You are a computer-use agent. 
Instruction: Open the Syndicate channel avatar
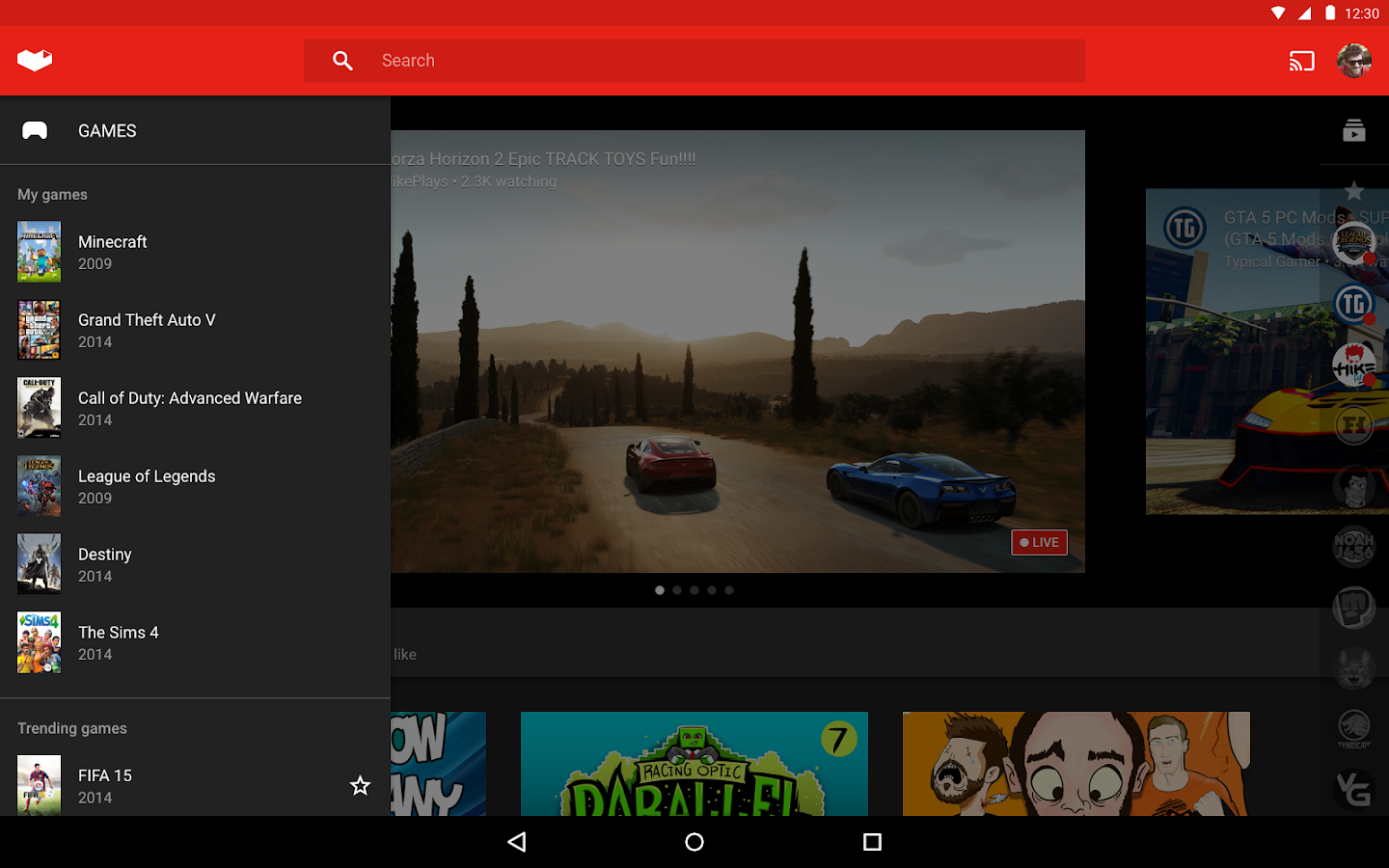pyautogui.click(x=1354, y=729)
